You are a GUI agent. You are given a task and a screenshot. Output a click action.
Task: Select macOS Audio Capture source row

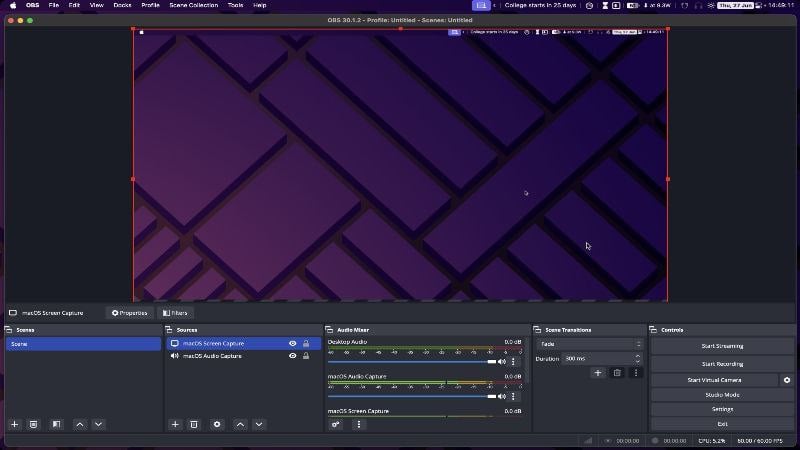[x=244, y=356]
